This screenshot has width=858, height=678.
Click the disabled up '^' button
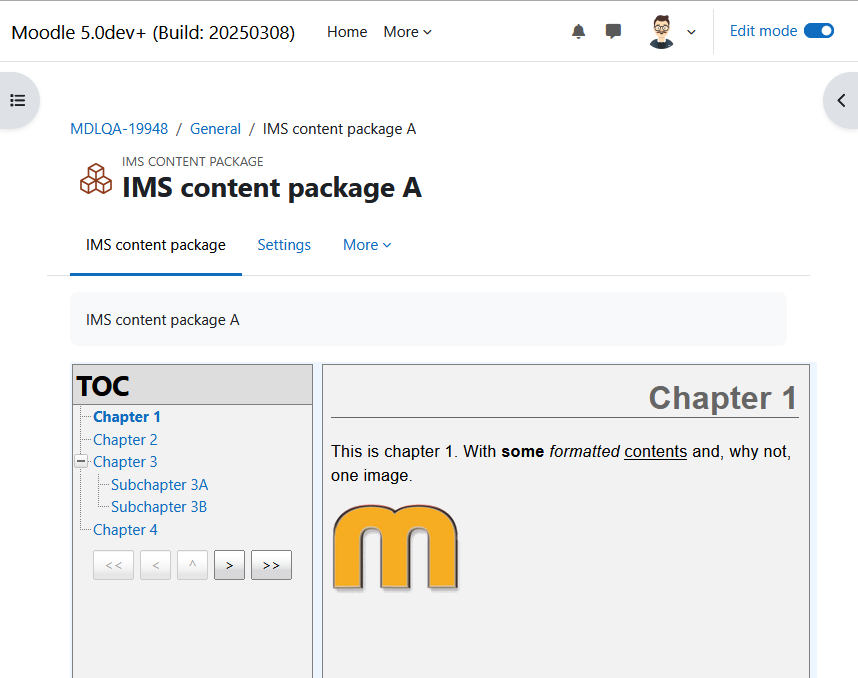(193, 565)
